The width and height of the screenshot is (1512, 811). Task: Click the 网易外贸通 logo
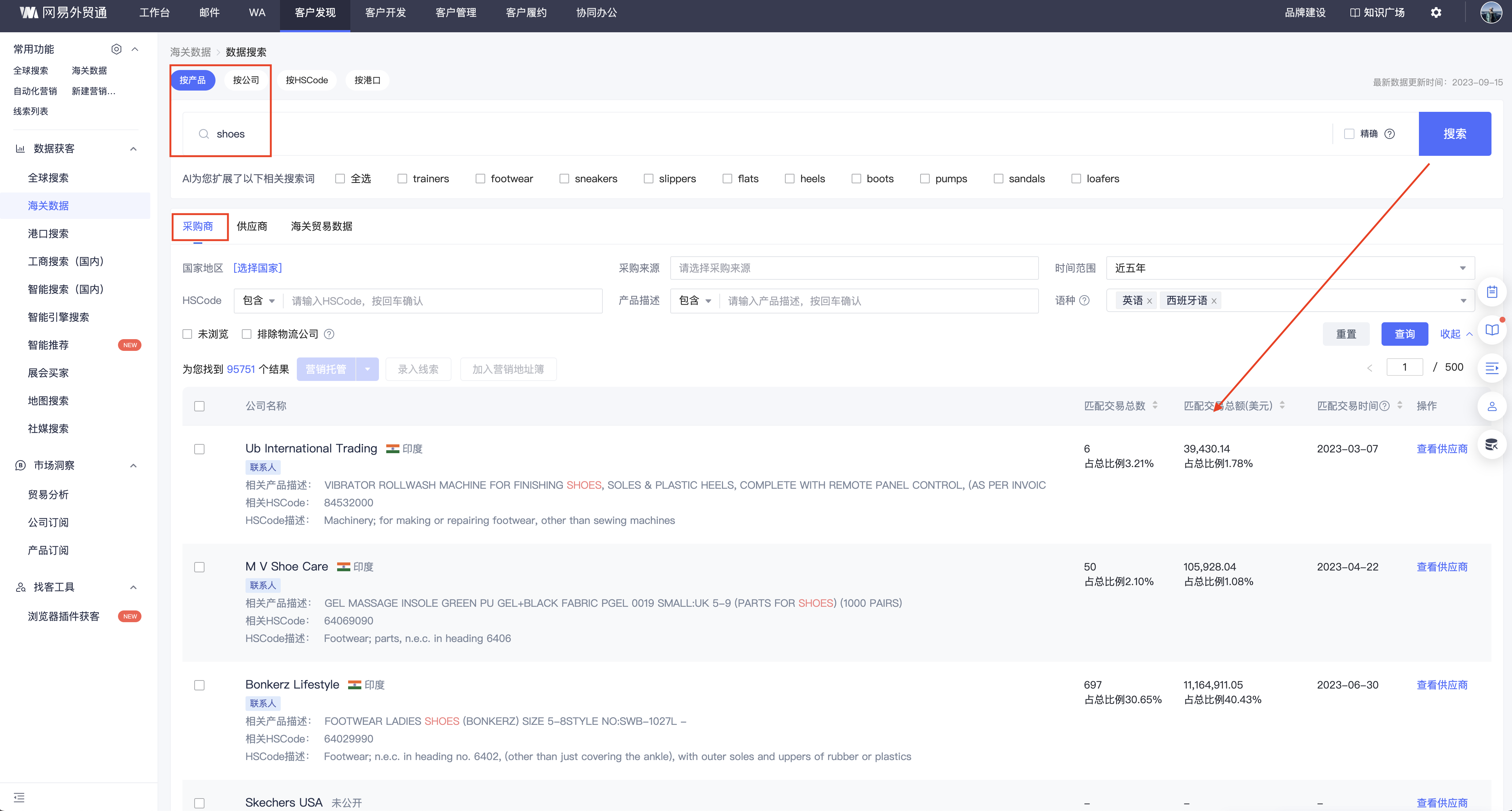tap(63, 12)
